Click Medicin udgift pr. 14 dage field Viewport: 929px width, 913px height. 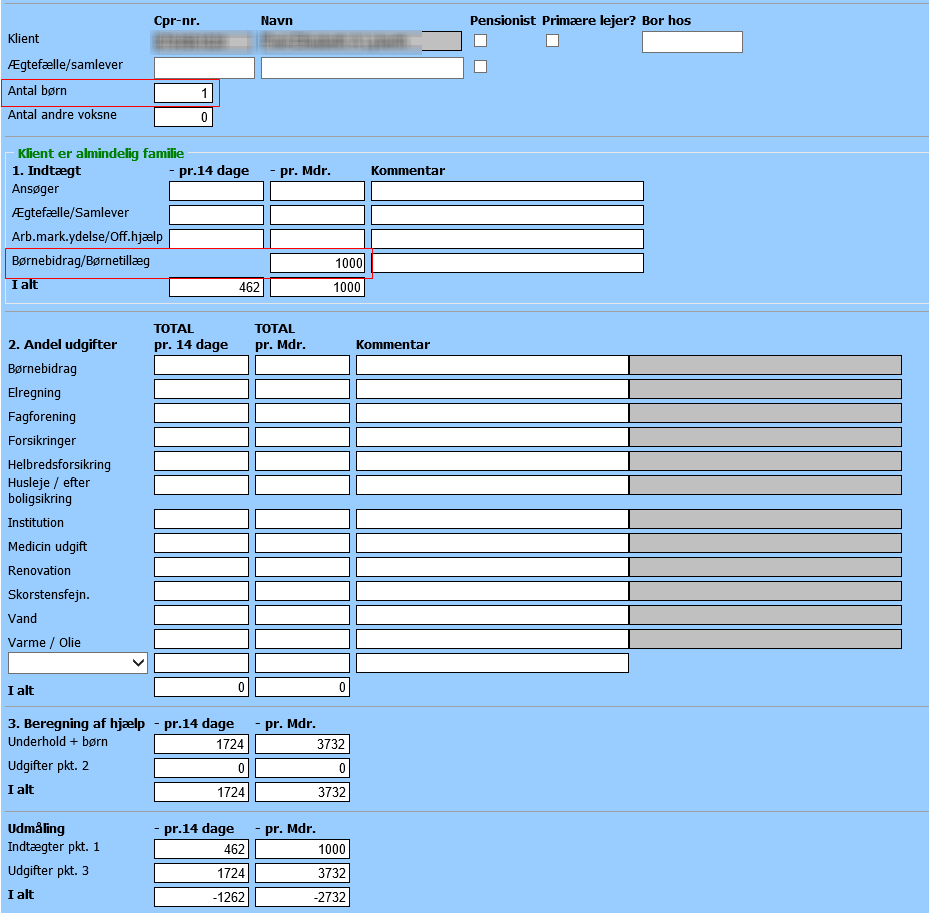[201, 543]
